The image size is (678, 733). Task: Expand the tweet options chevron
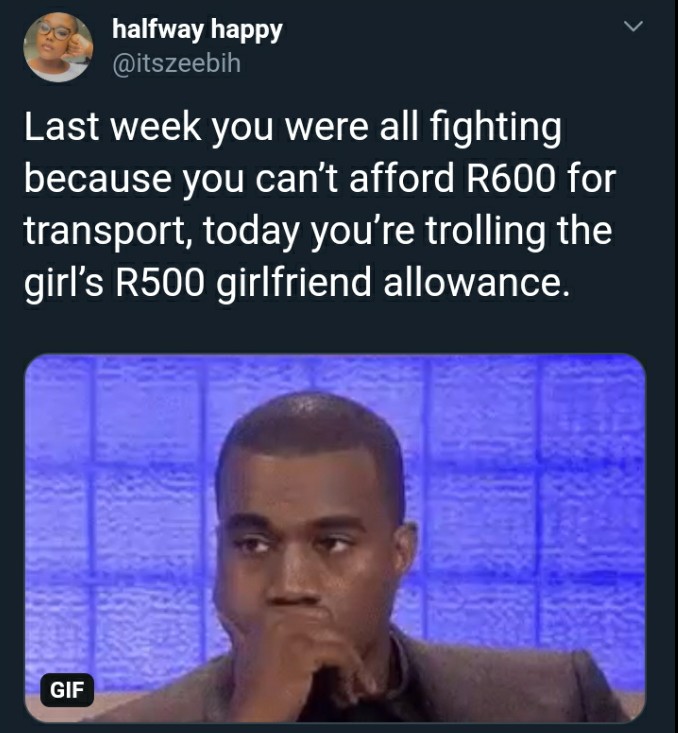pos(634,26)
